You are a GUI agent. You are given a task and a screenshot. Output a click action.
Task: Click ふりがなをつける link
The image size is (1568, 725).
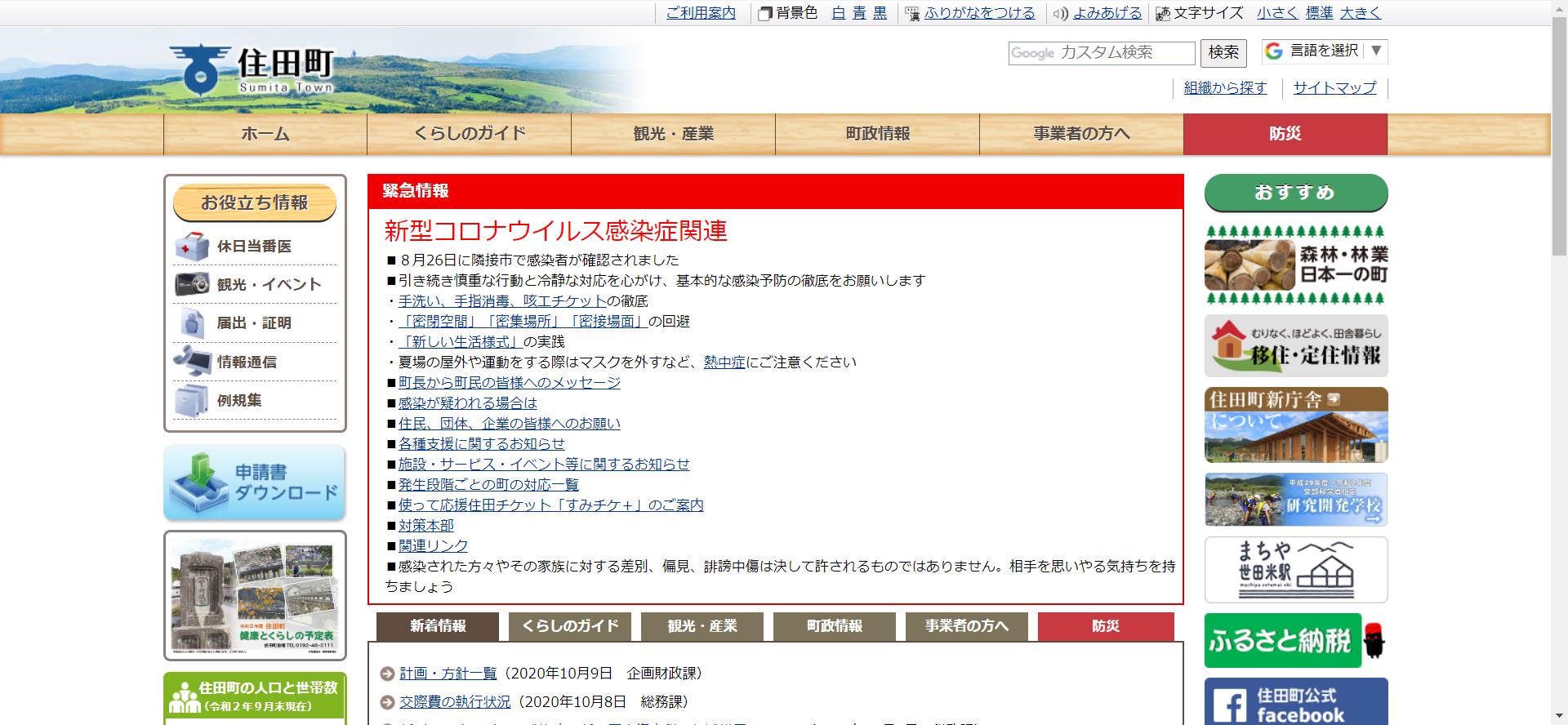coord(980,13)
